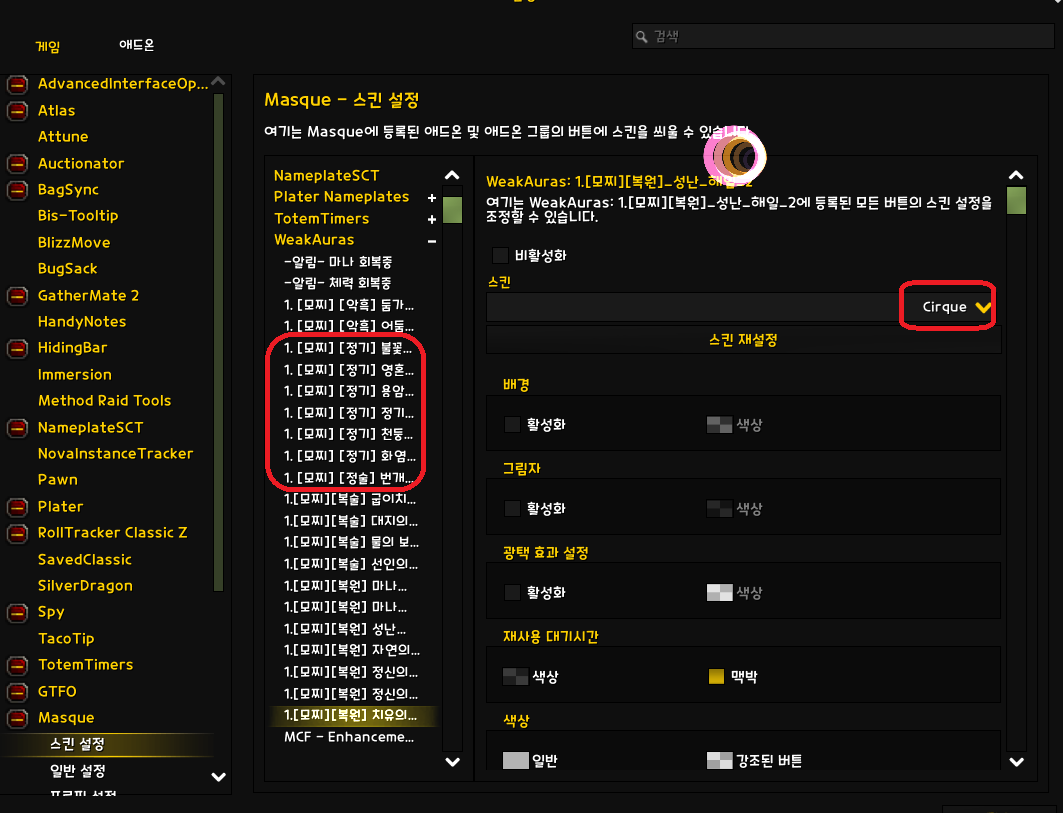Viewport: 1063px width, 813px height.
Task: Select the -알림- 마나 회복중 entry
Action: (x=338, y=262)
